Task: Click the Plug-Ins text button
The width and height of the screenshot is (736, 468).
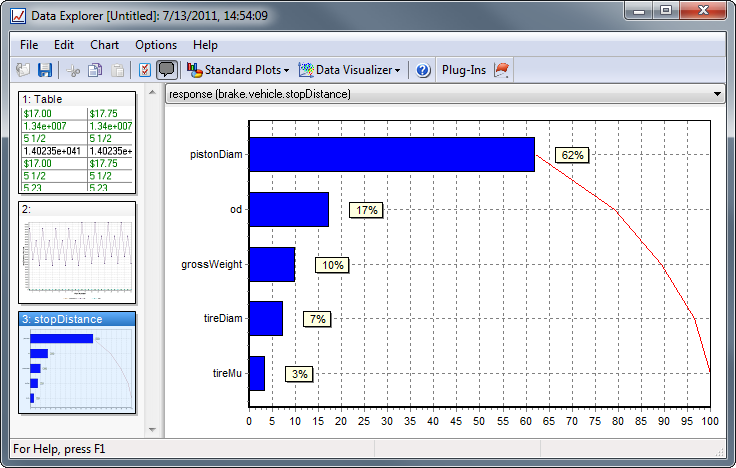Action: [463, 70]
